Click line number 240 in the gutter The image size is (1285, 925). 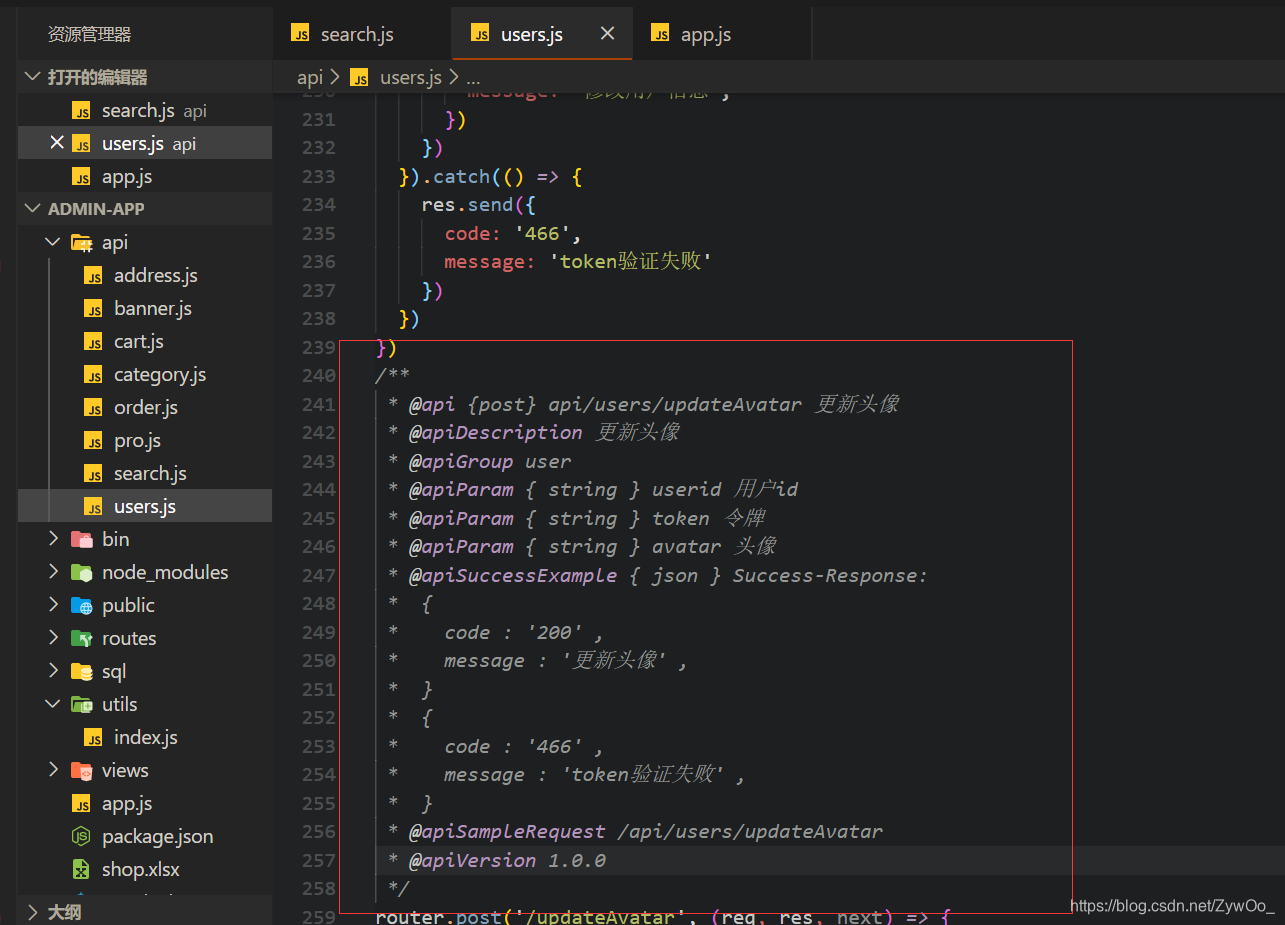tap(319, 376)
